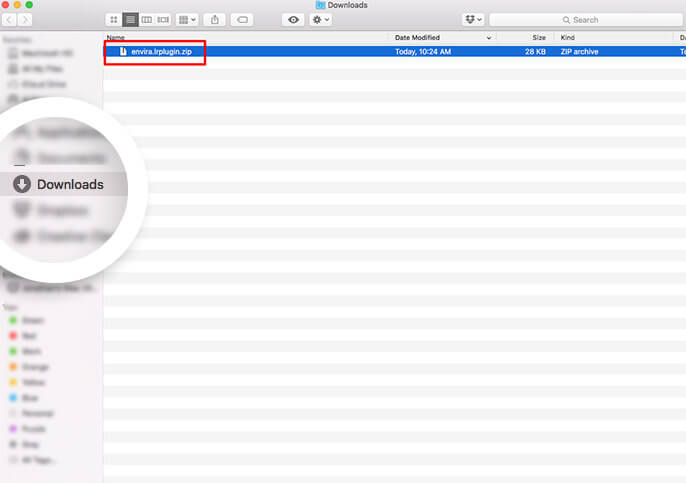Switch Finder to icon view
Image resolution: width=686 pixels, height=483 pixels.
114,20
